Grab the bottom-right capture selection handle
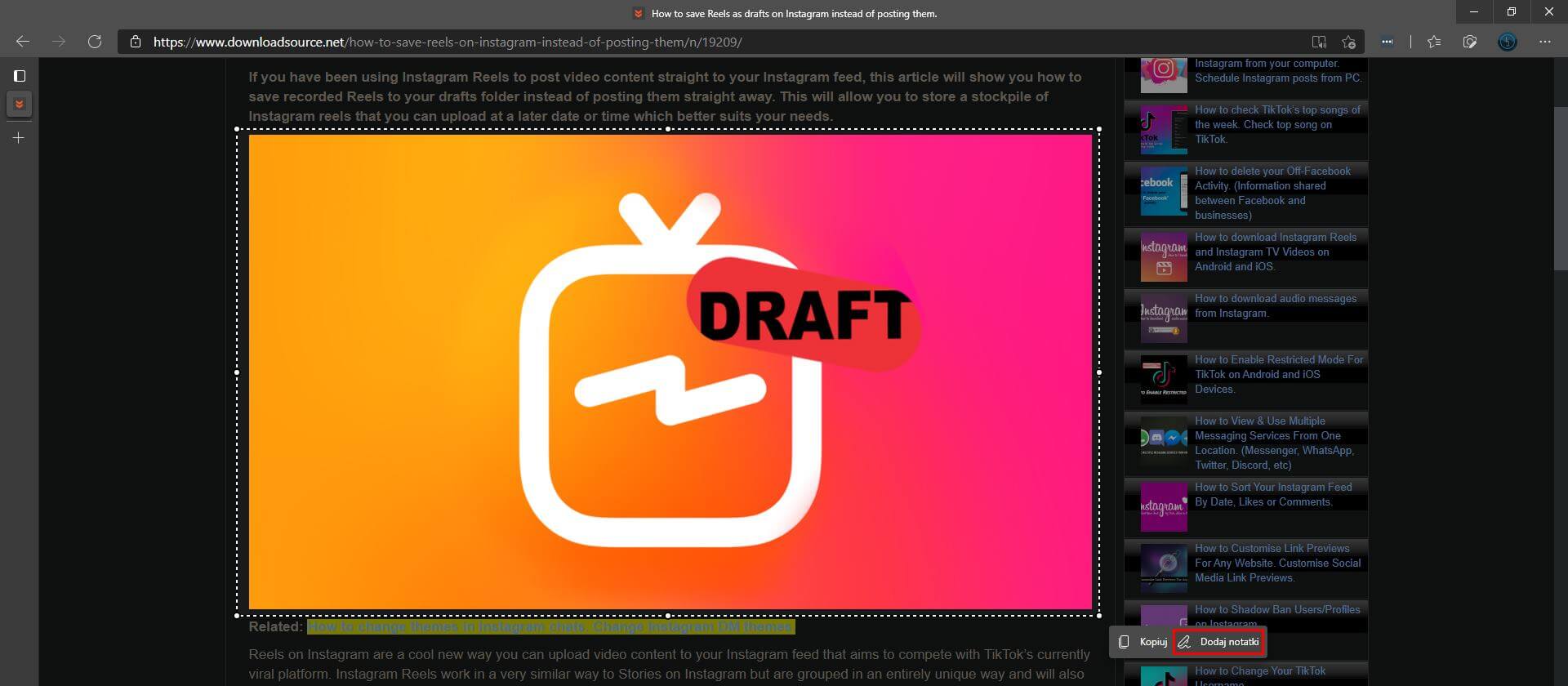The image size is (1568, 686). [1099, 616]
